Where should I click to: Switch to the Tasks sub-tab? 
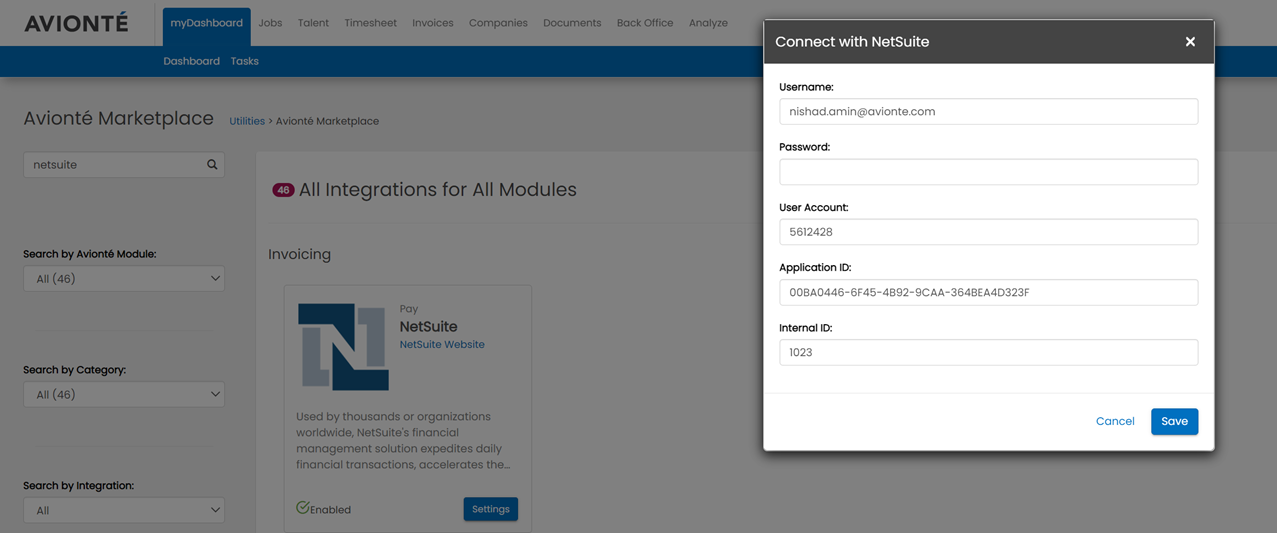point(244,61)
